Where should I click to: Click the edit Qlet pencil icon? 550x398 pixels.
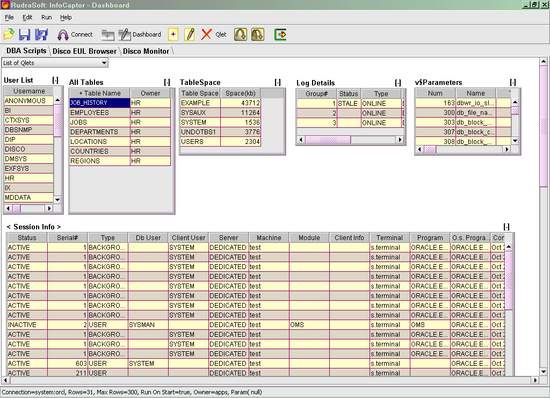click(190, 34)
